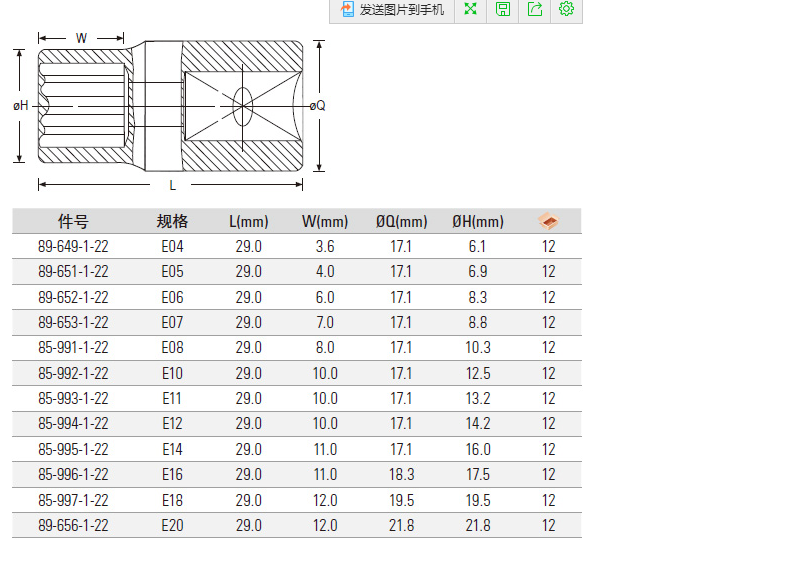Image resolution: width=794 pixels, height=562 pixels.
Task: Select part number 89-656-1-22
Action: click(73, 526)
